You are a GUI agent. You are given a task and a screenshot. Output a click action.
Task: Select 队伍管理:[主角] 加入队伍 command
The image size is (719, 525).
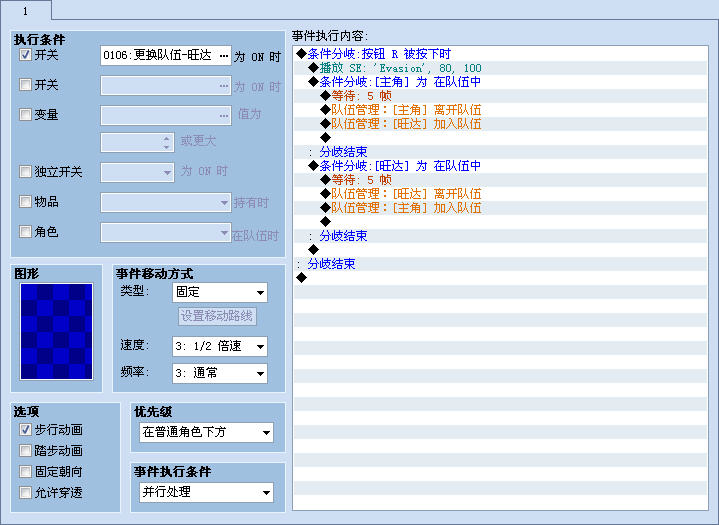(500, 208)
